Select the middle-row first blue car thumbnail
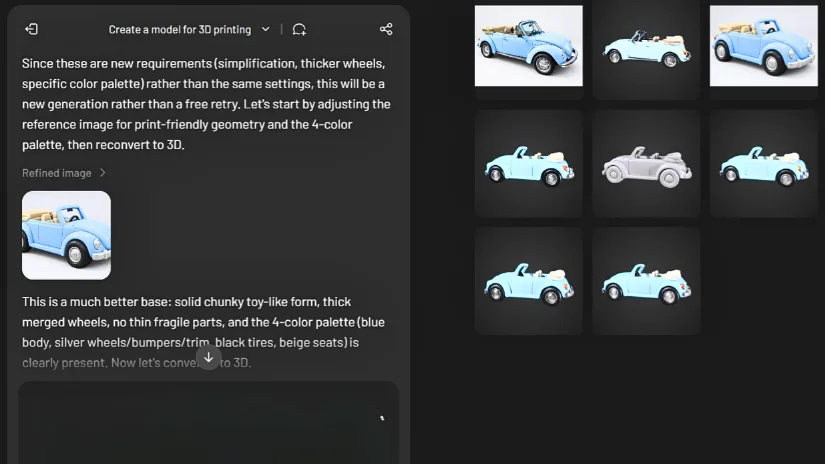Viewport: 825px width, 464px height. (528, 164)
